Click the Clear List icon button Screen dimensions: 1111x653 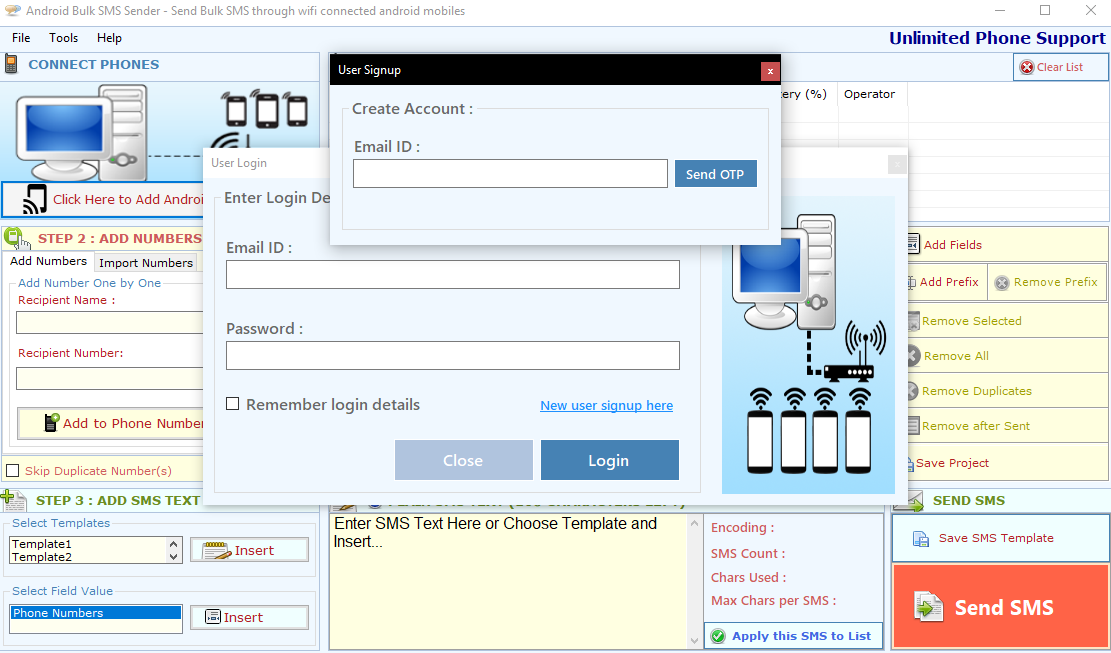[1027, 67]
